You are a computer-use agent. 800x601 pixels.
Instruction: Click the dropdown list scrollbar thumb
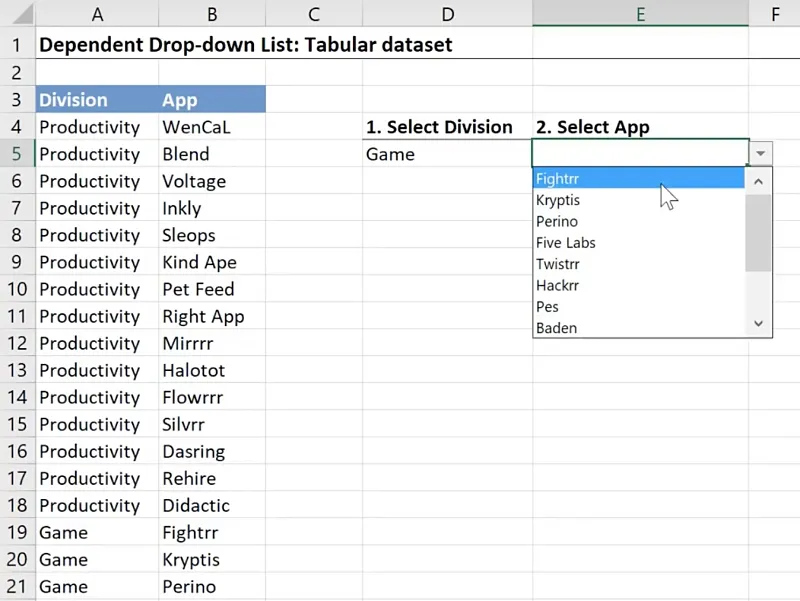[x=758, y=232]
